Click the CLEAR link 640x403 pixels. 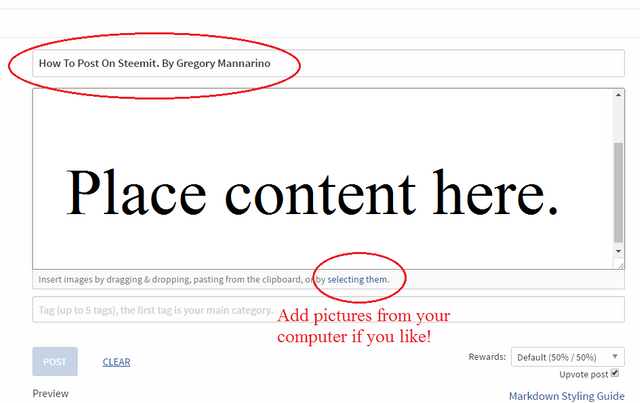(x=116, y=362)
